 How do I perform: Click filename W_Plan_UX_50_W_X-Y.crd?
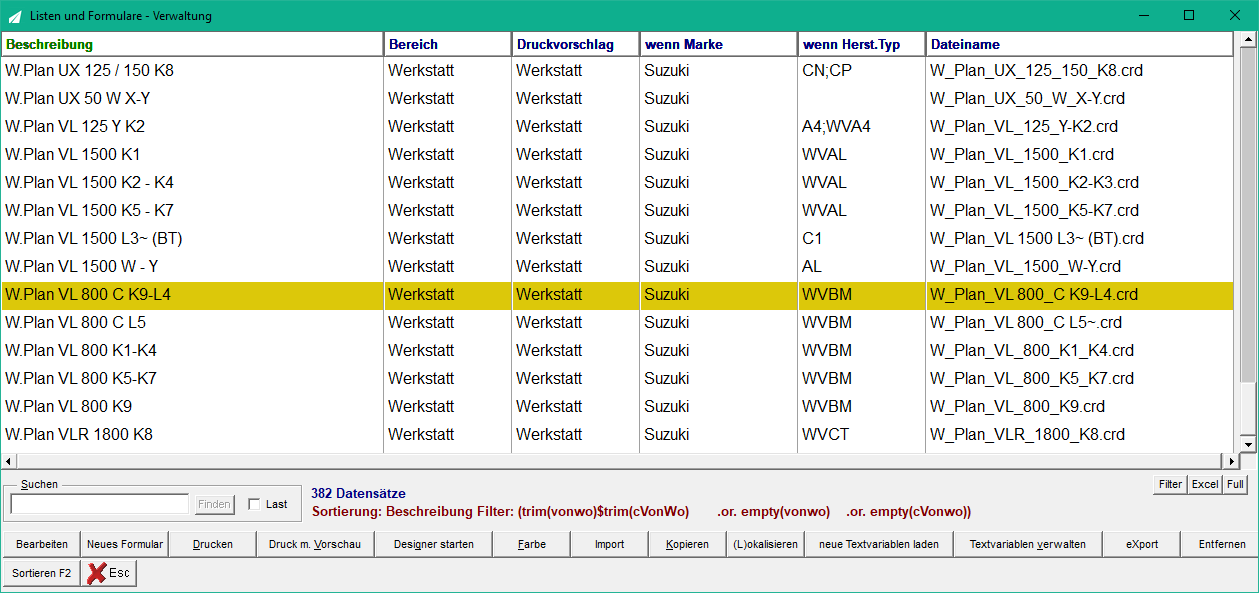tap(1027, 99)
